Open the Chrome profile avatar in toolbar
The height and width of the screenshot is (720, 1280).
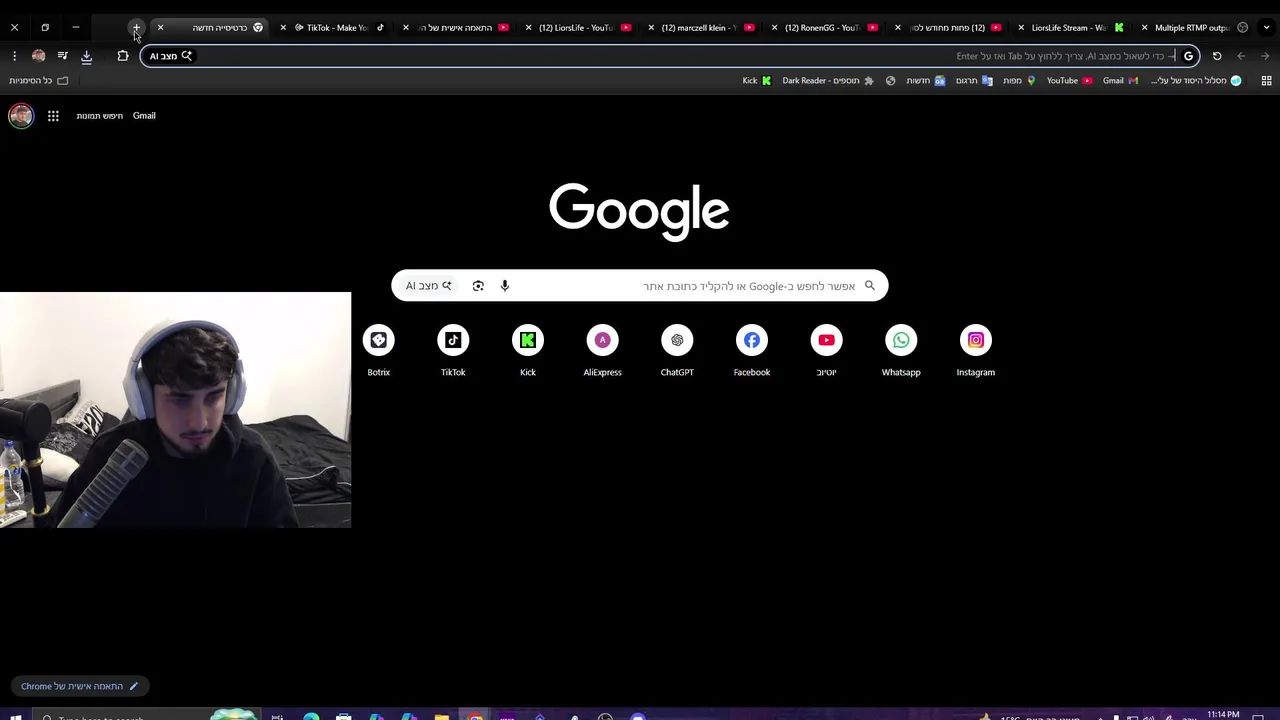pyautogui.click(x=38, y=56)
